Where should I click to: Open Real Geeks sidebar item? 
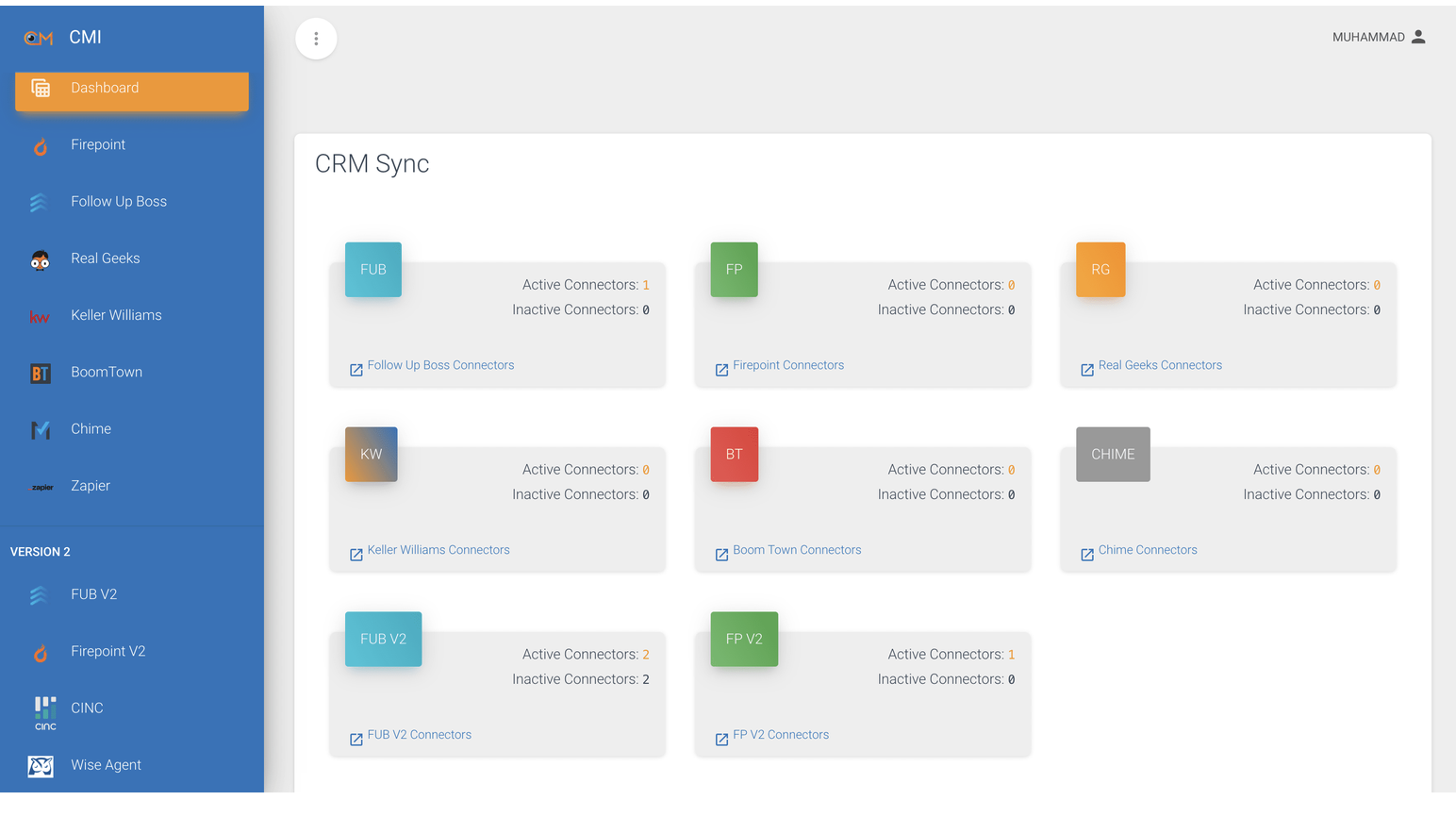(132, 258)
